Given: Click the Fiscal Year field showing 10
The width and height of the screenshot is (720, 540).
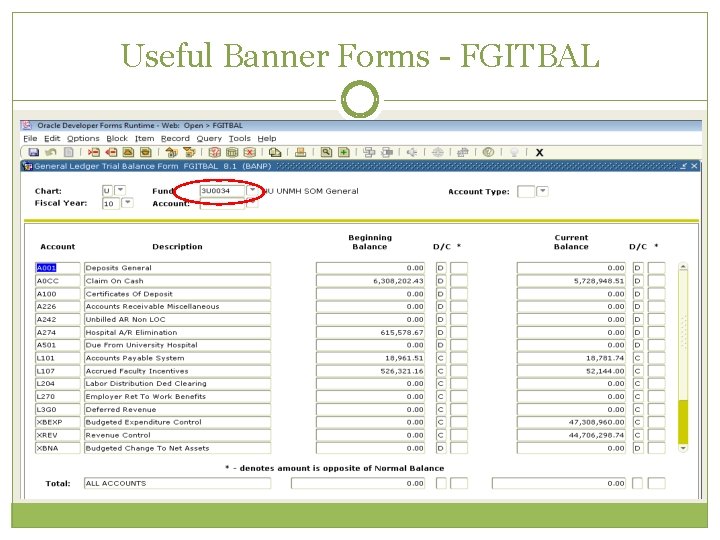Looking at the screenshot, I should pyautogui.click(x=111, y=203).
